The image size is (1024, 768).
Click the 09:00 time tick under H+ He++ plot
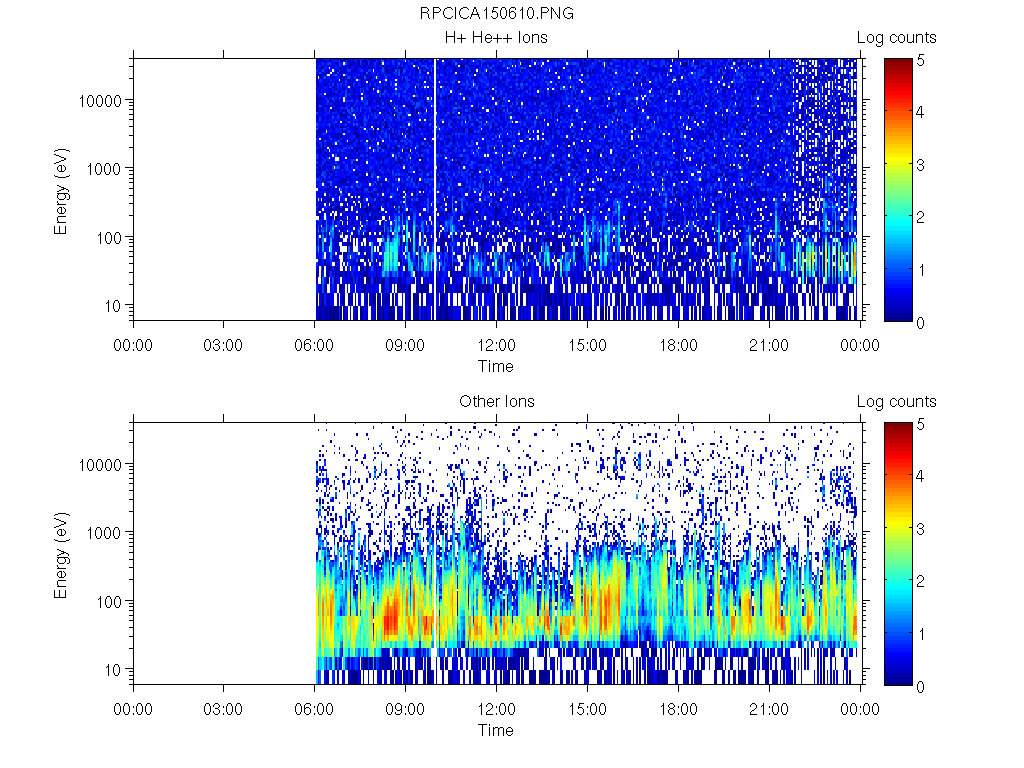405,345
